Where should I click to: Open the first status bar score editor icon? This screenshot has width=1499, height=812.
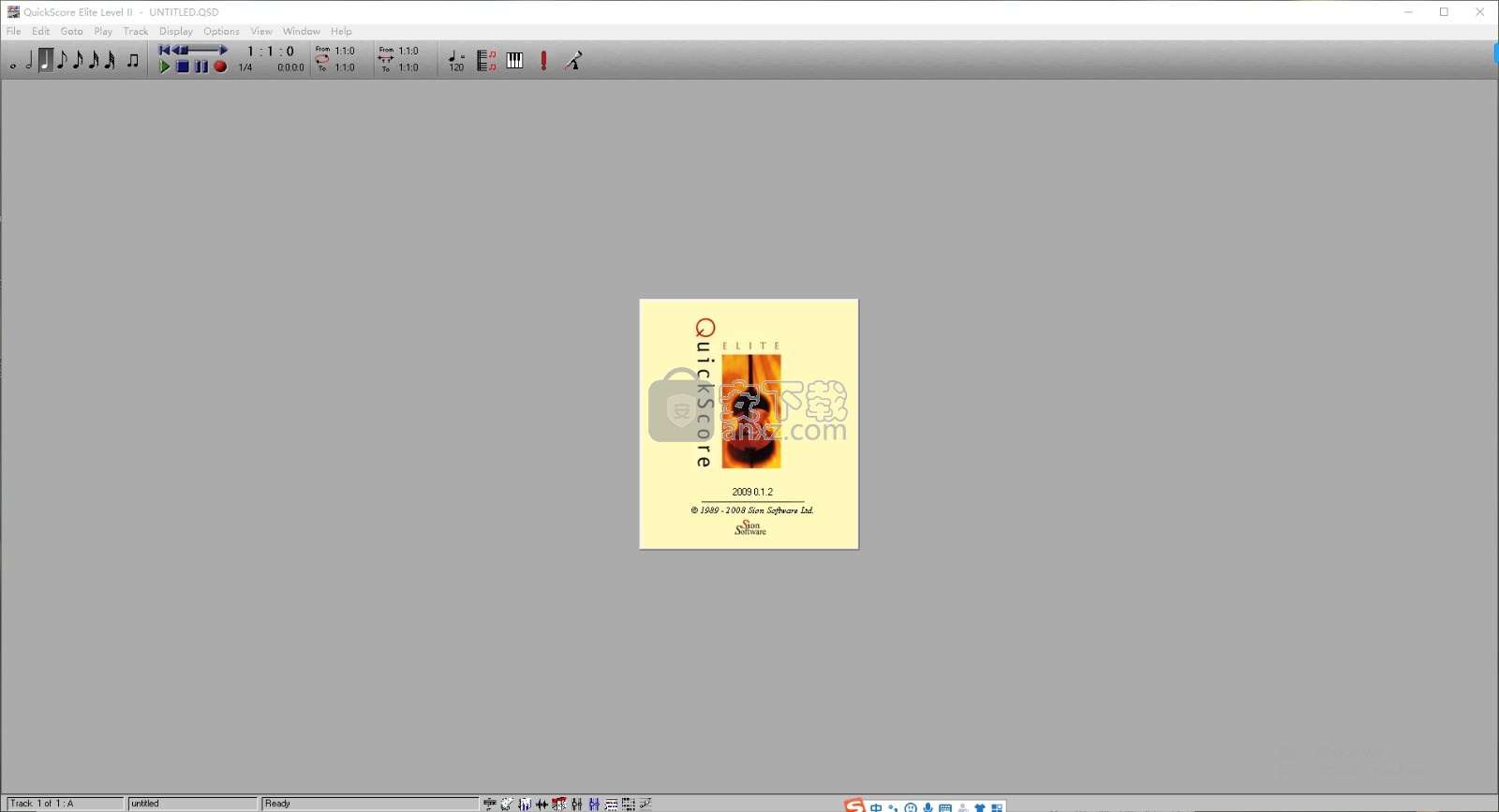click(490, 804)
